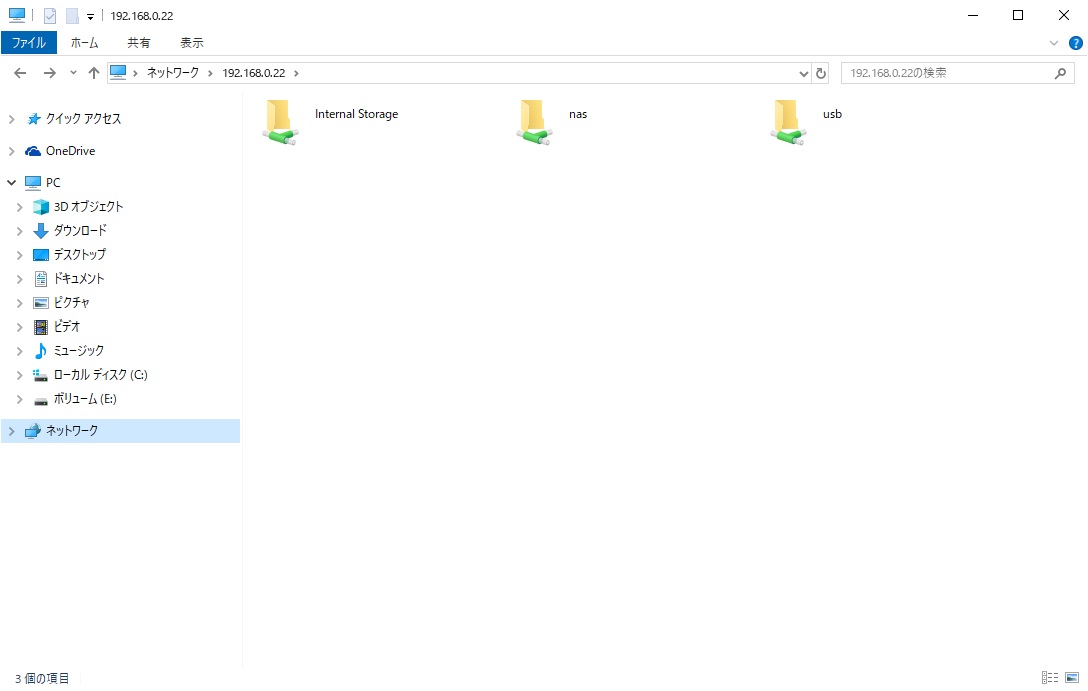The height and width of the screenshot is (691, 1088).
Task: Expand the PC tree item
Action: tap(11, 182)
